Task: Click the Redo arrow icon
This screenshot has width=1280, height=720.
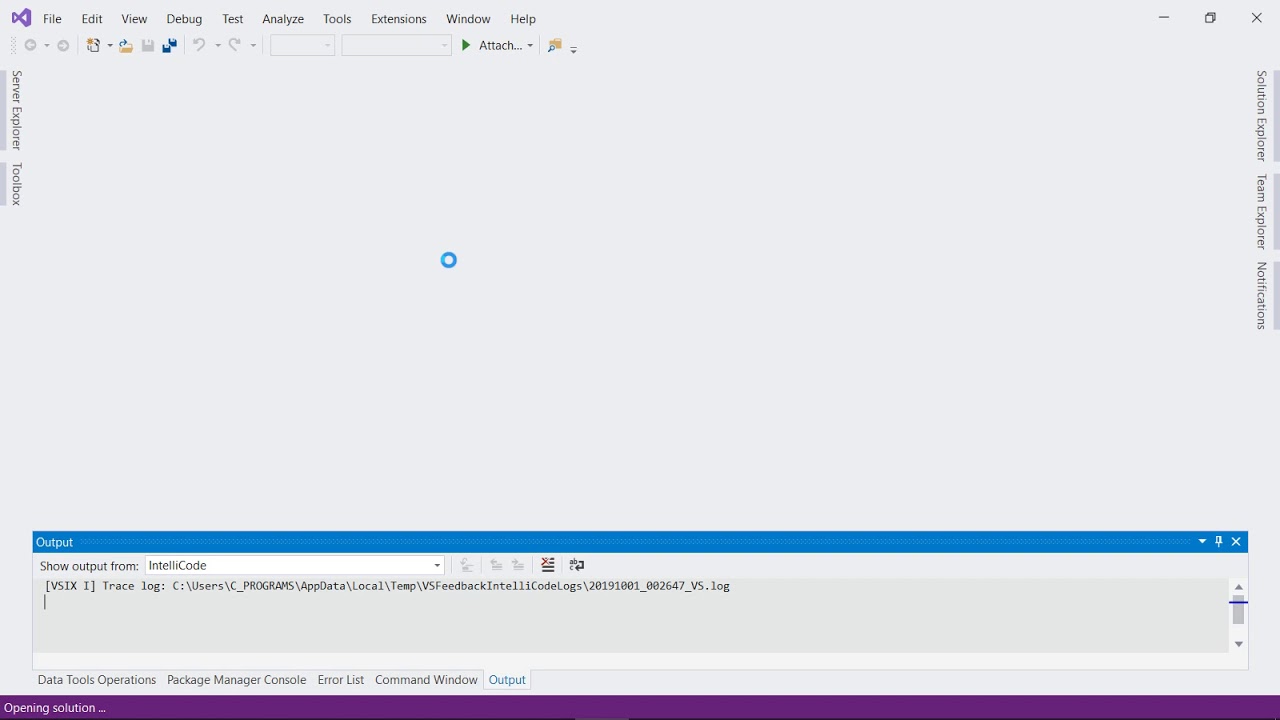Action: tap(235, 45)
